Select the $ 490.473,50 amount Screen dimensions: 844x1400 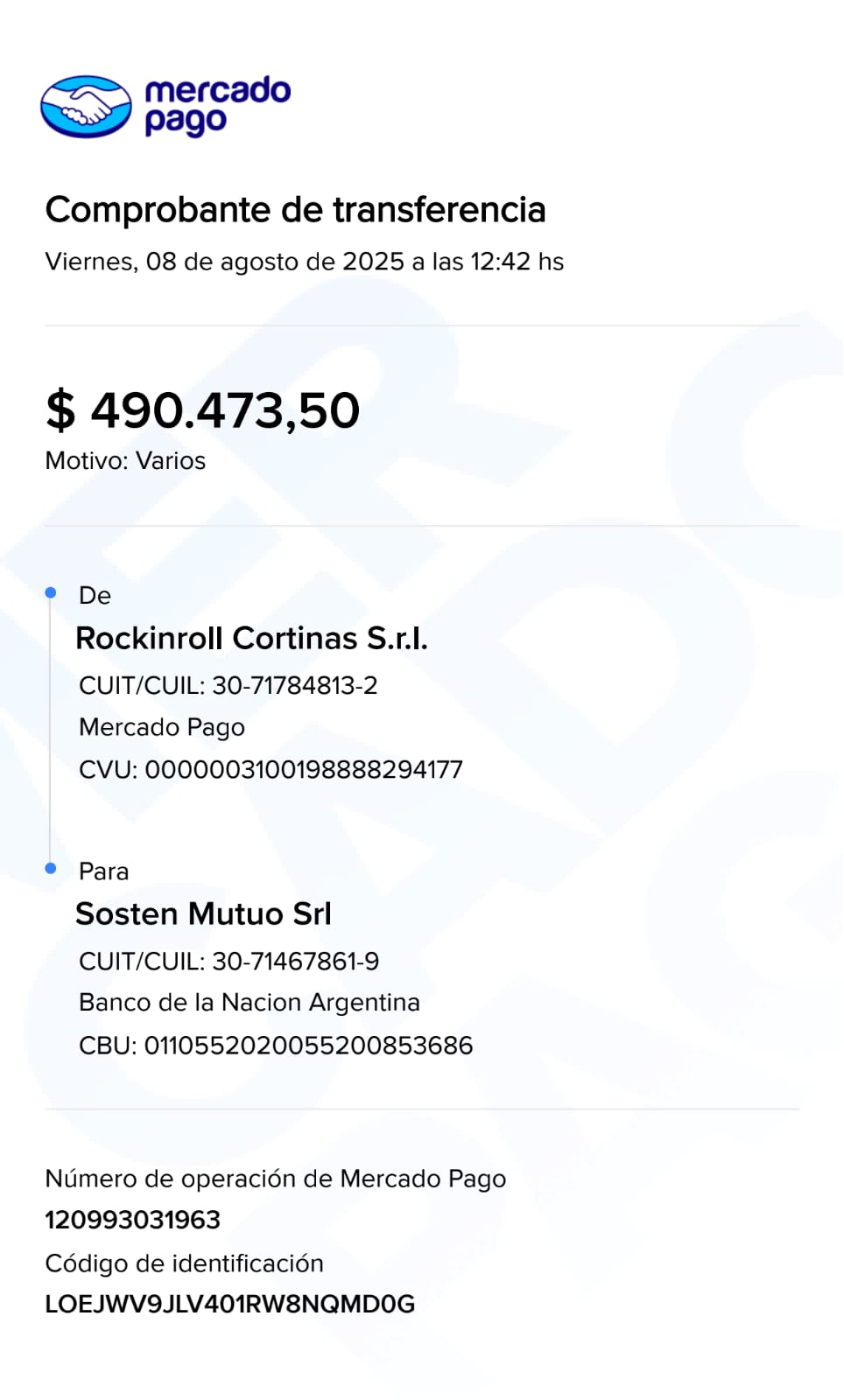click(x=203, y=409)
